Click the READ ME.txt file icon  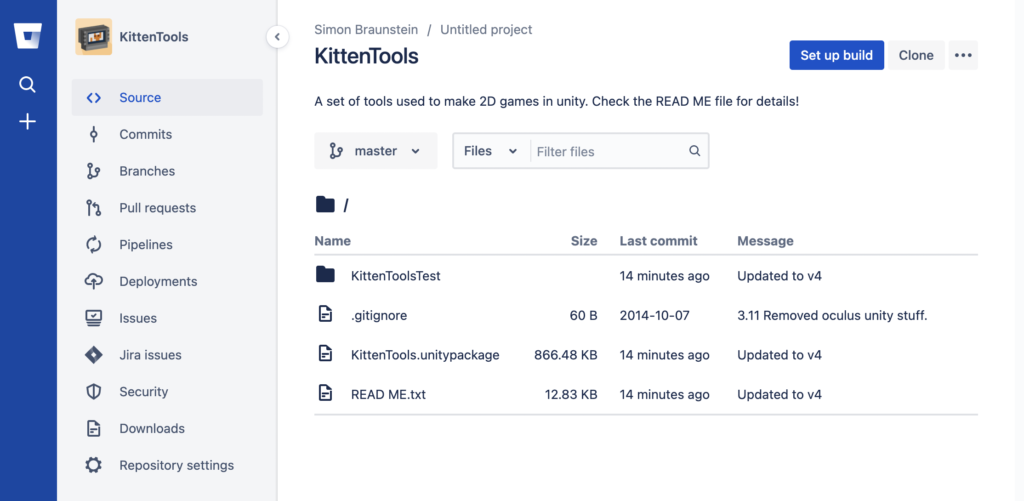(325, 394)
